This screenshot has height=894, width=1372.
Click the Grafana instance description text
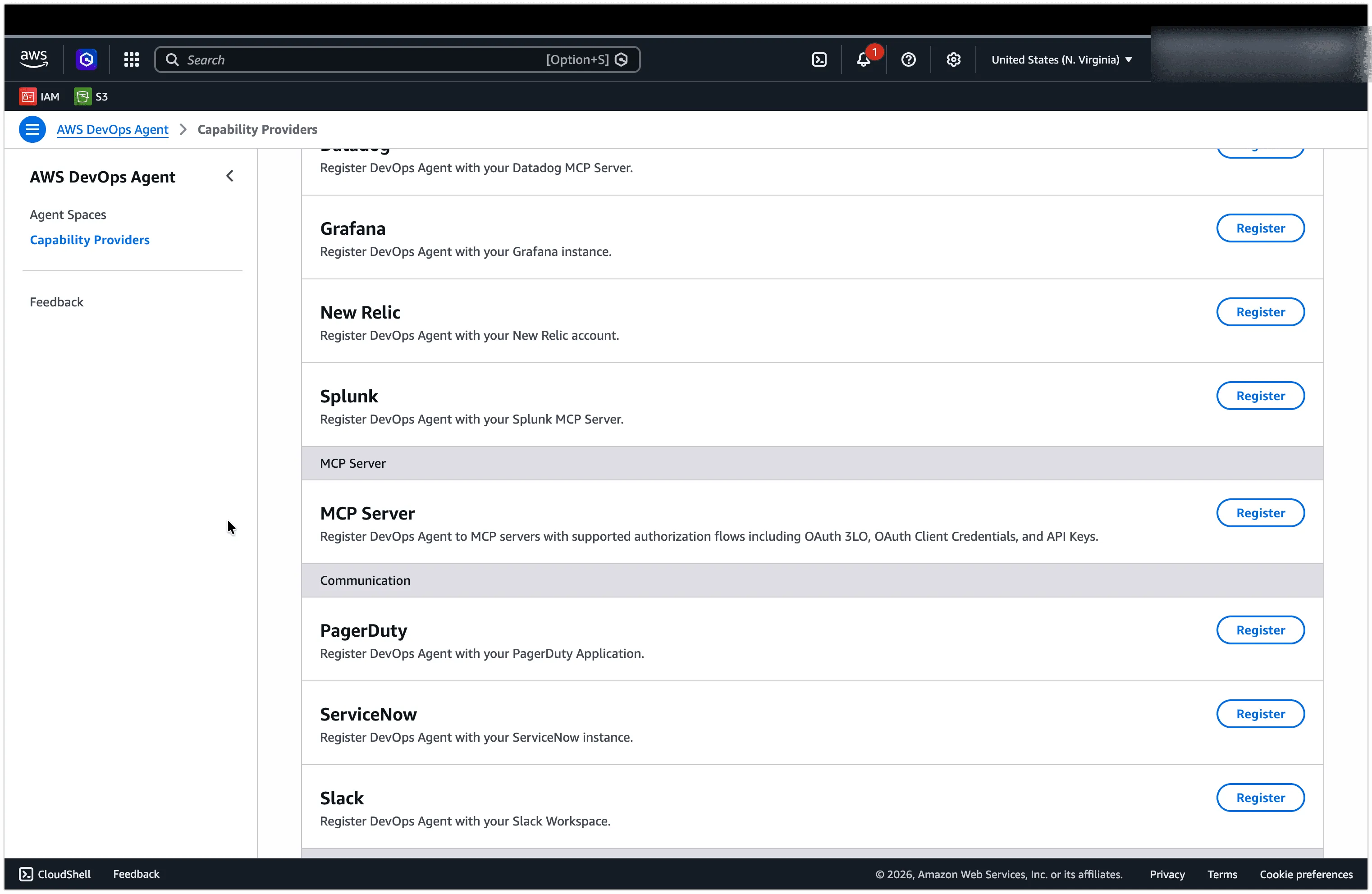click(x=466, y=251)
